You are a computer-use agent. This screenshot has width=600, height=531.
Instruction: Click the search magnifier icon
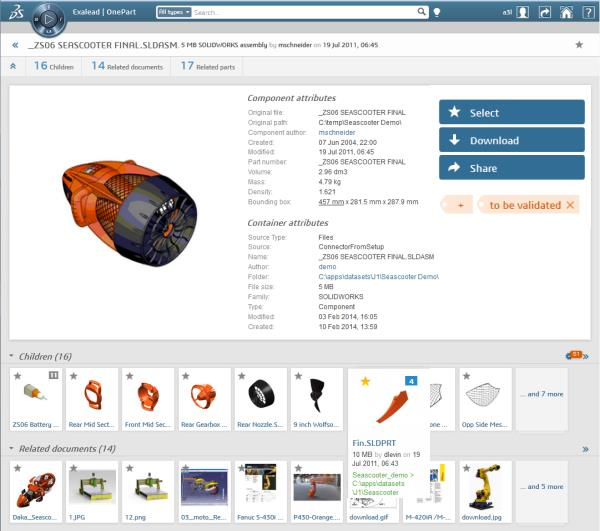click(x=421, y=12)
